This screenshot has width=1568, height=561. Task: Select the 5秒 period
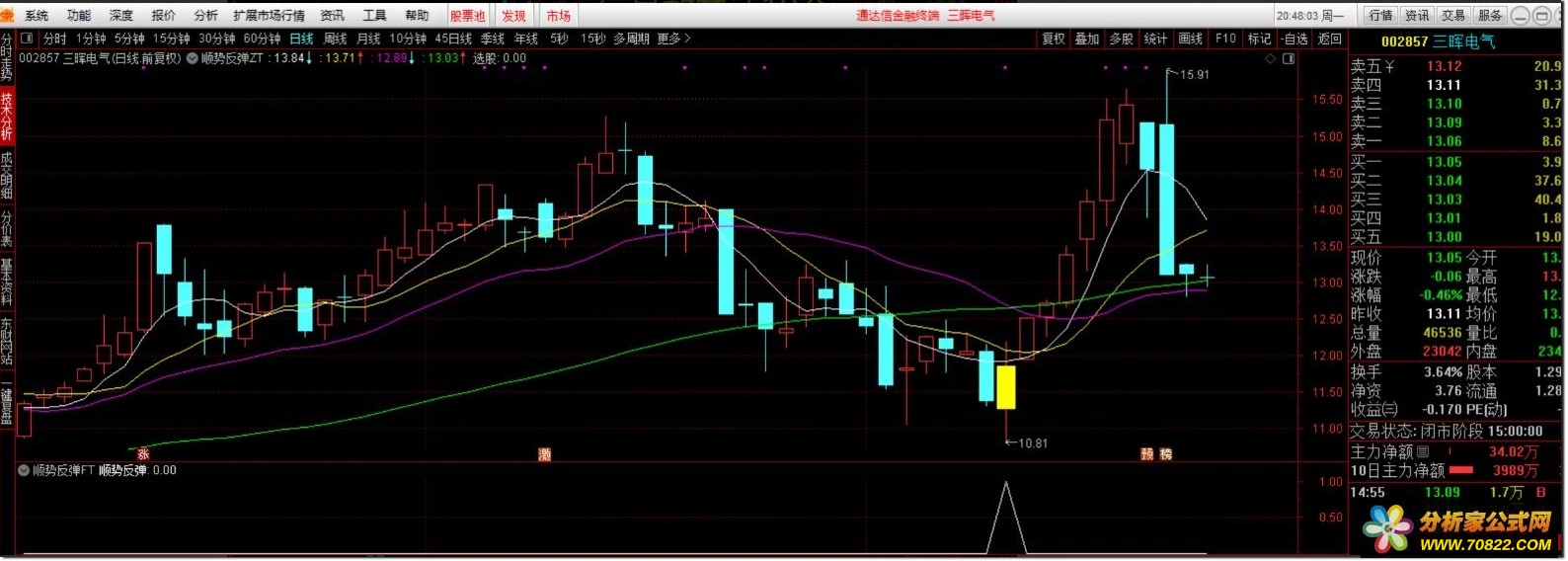(560, 39)
